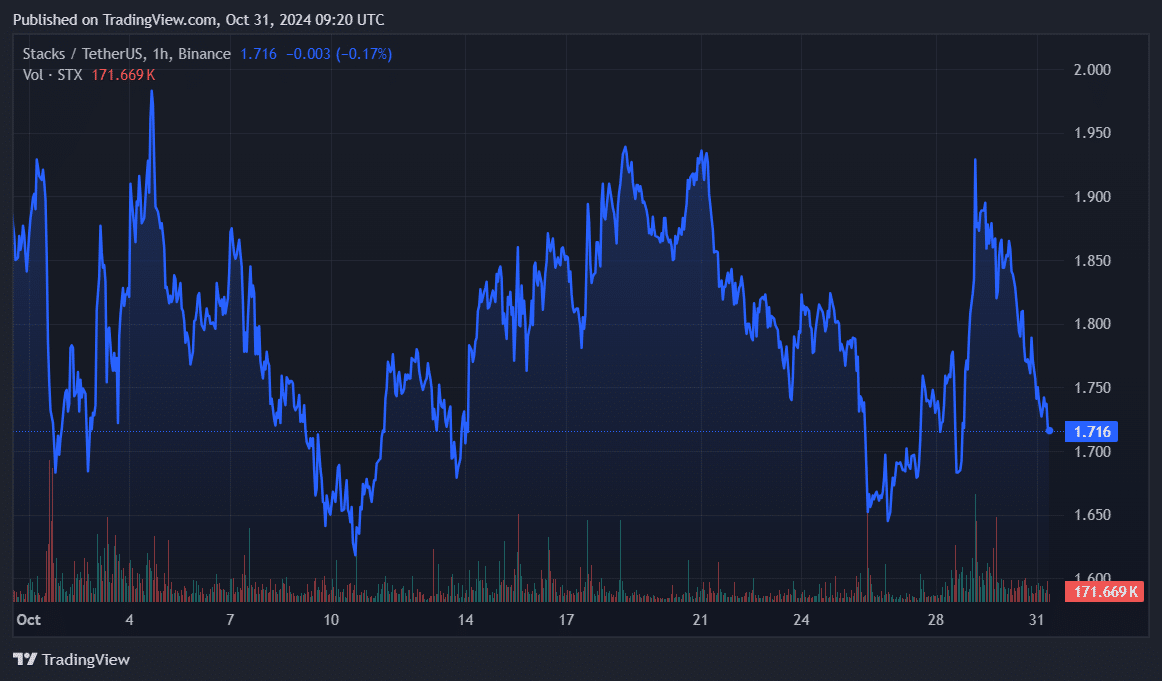Click the '24' date axis label
Image resolution: width=1162 pixels, height=681 pixels.
(801, 619)
